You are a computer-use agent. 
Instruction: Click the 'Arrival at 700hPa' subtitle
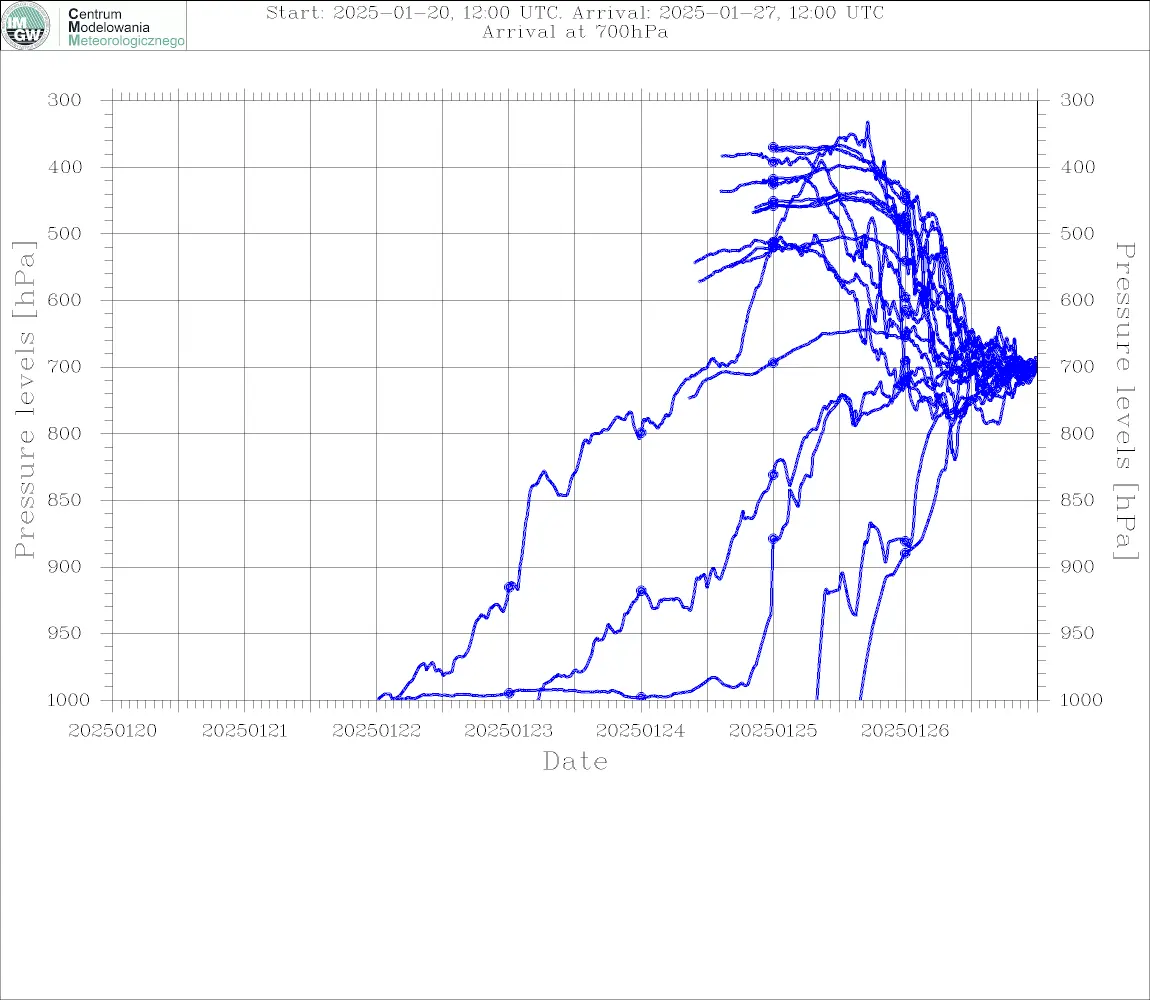point(575,32)
